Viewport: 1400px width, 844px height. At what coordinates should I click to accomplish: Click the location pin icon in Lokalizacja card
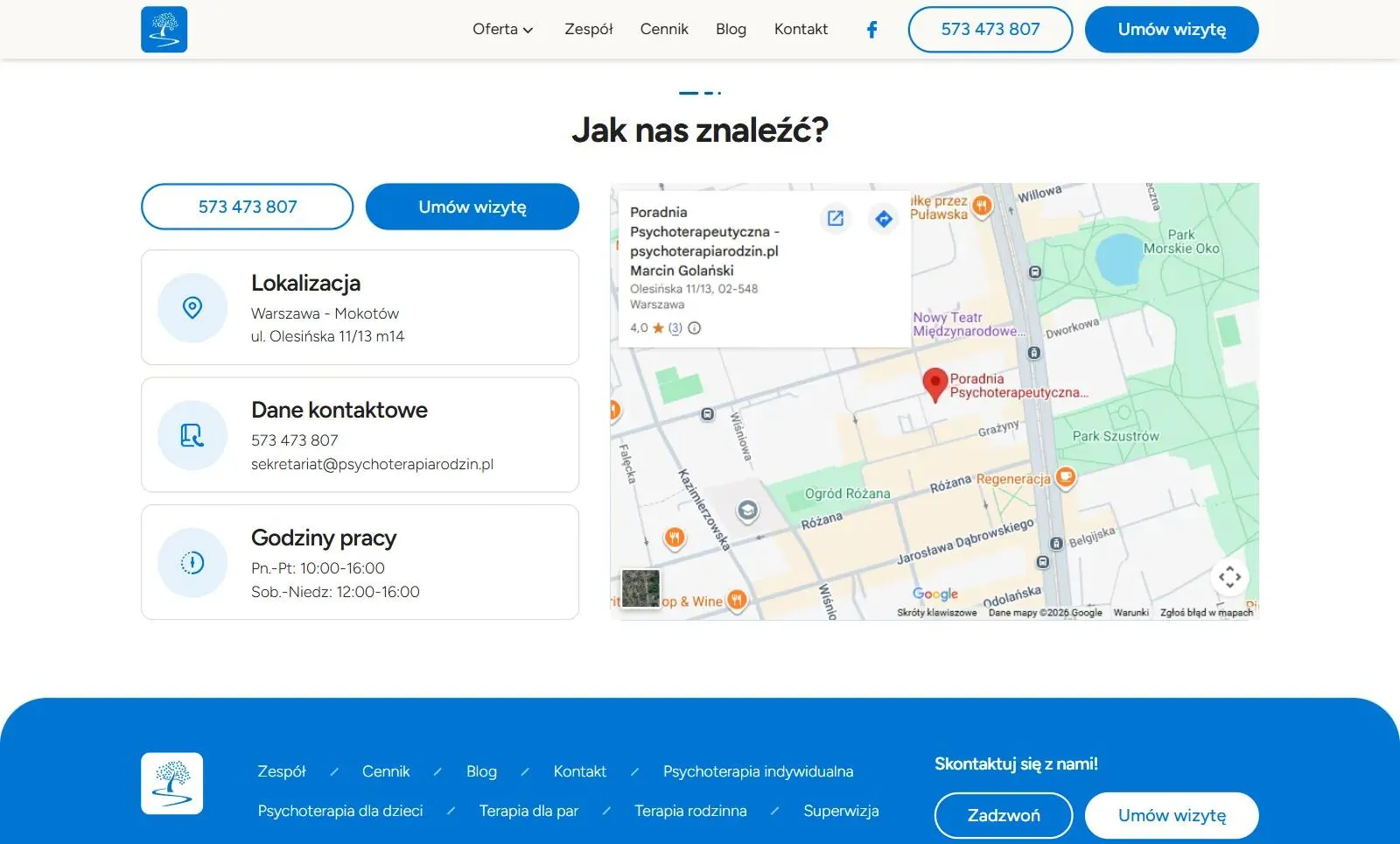(192, 307)
